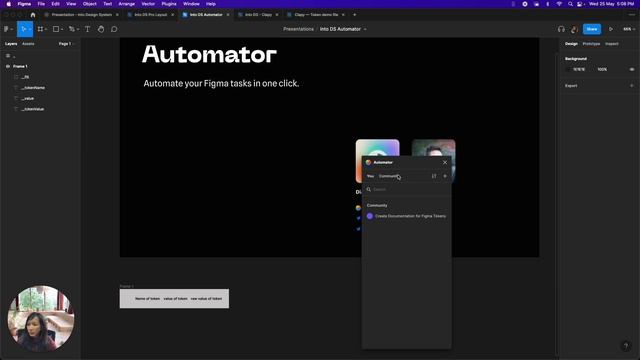Switch to the Inspect tab
This screenshot has height=360, width=640.
(611, 44)
